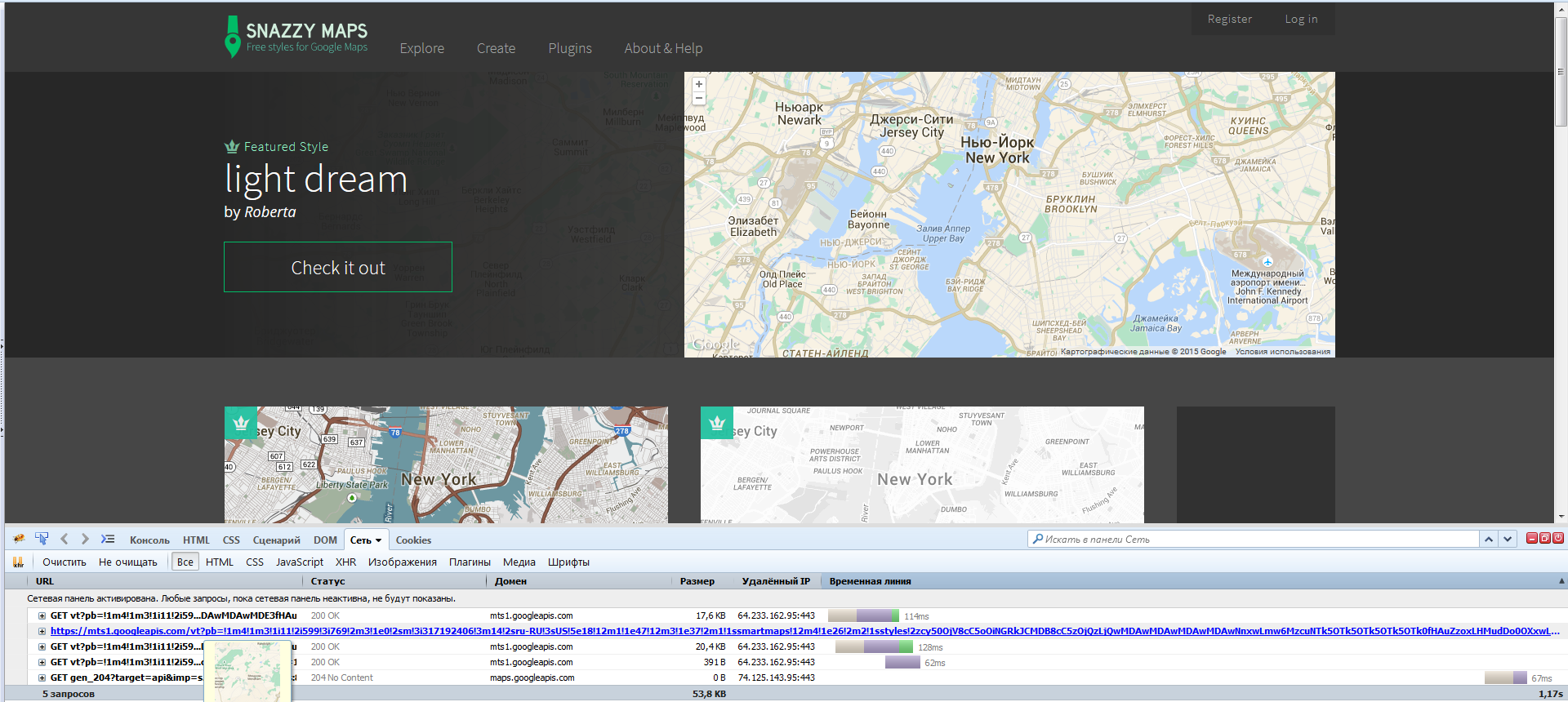Screen dimensions: 1568x702
Task: Switch to the Firebug CSS panel tab
Action: 231,540
